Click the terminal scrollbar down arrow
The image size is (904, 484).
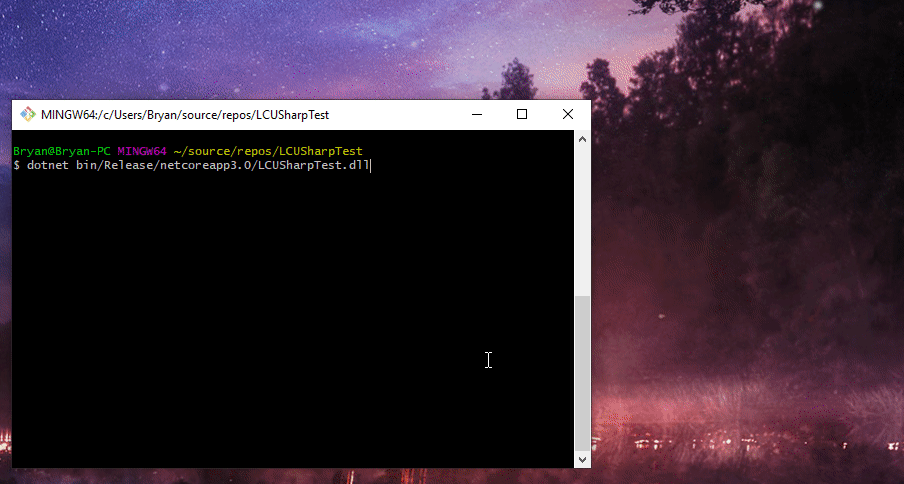[x=582, y=460]
